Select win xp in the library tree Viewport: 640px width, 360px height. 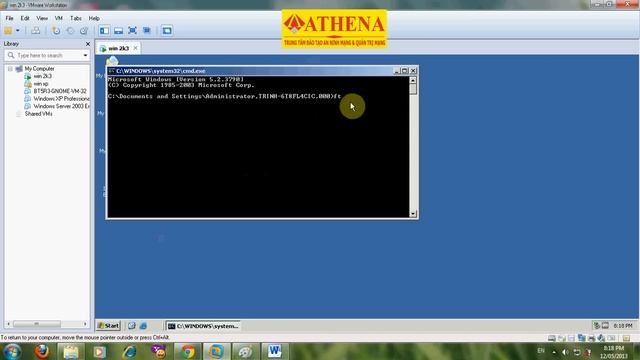pos(41,84)
